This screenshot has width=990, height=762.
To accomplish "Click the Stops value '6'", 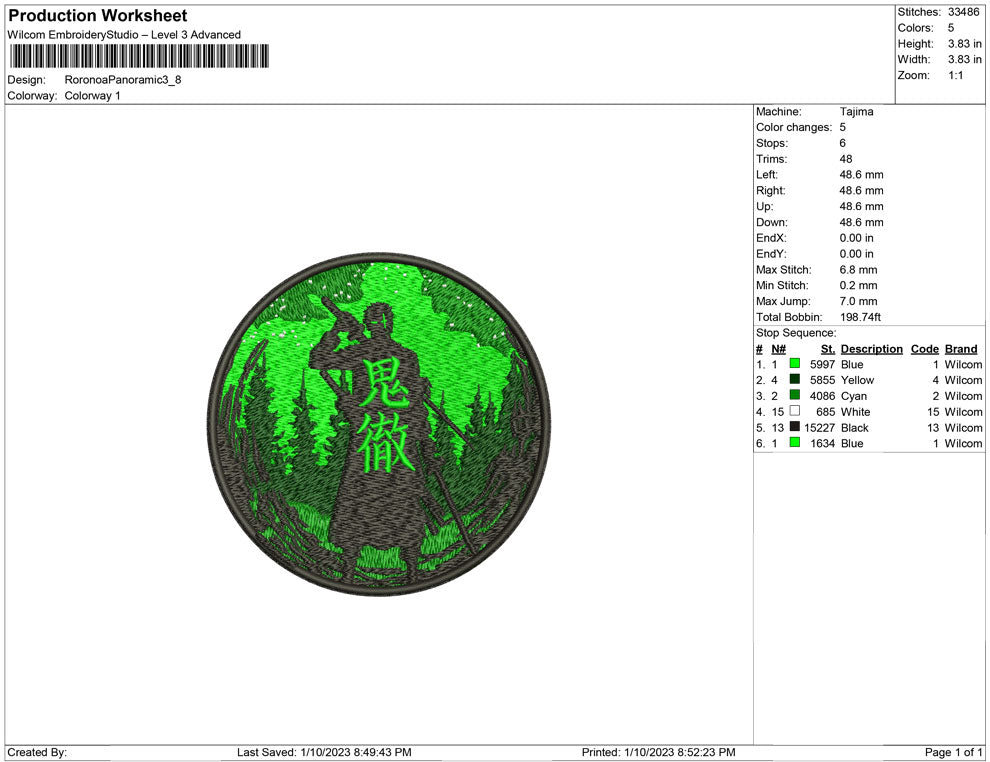I will click(842, 143).
